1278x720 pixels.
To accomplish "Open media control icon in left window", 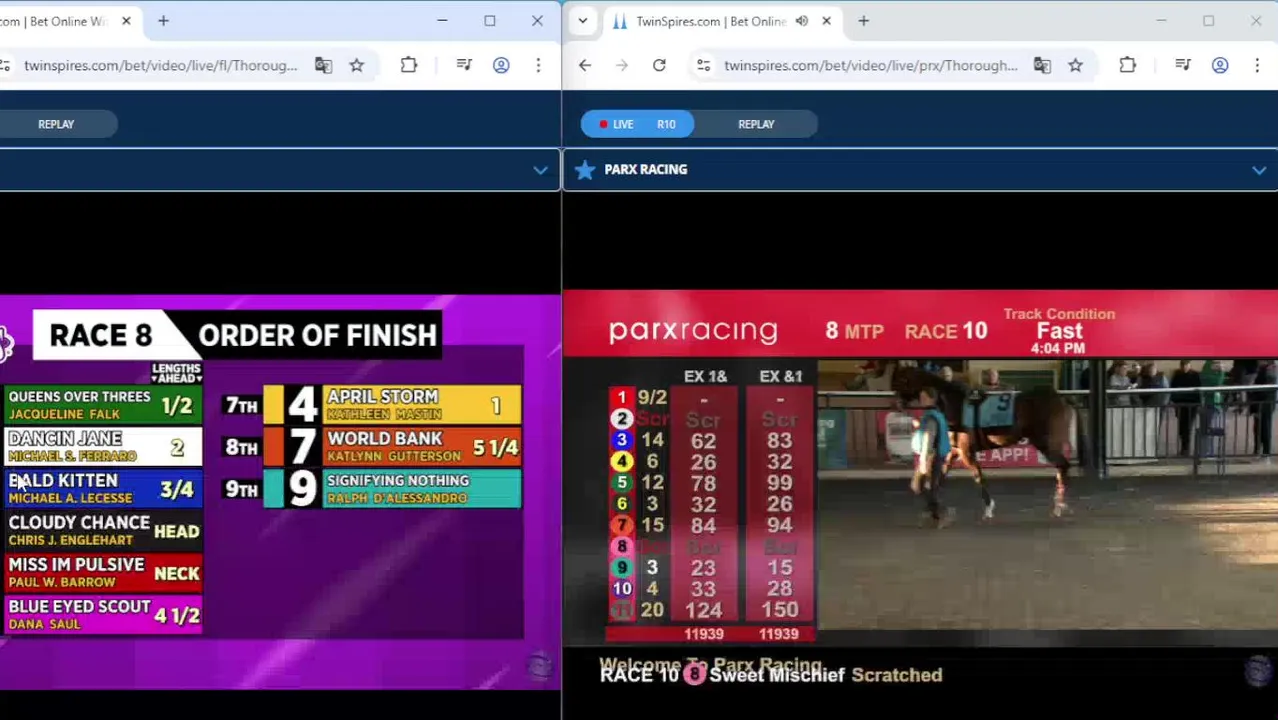I will click(x=464, y=65).
